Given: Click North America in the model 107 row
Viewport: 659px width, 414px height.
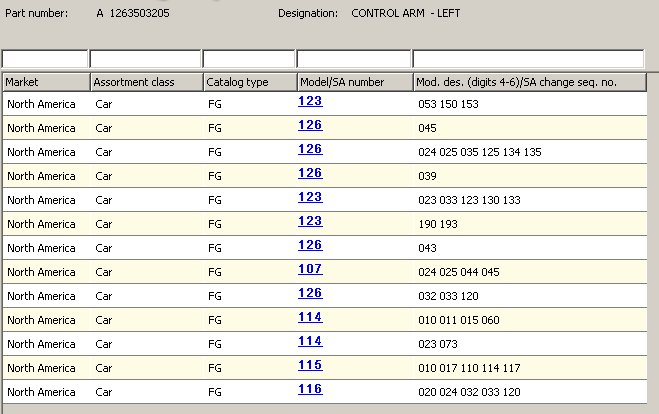Looking at the screenshot, I should click(x=41, y=272).
